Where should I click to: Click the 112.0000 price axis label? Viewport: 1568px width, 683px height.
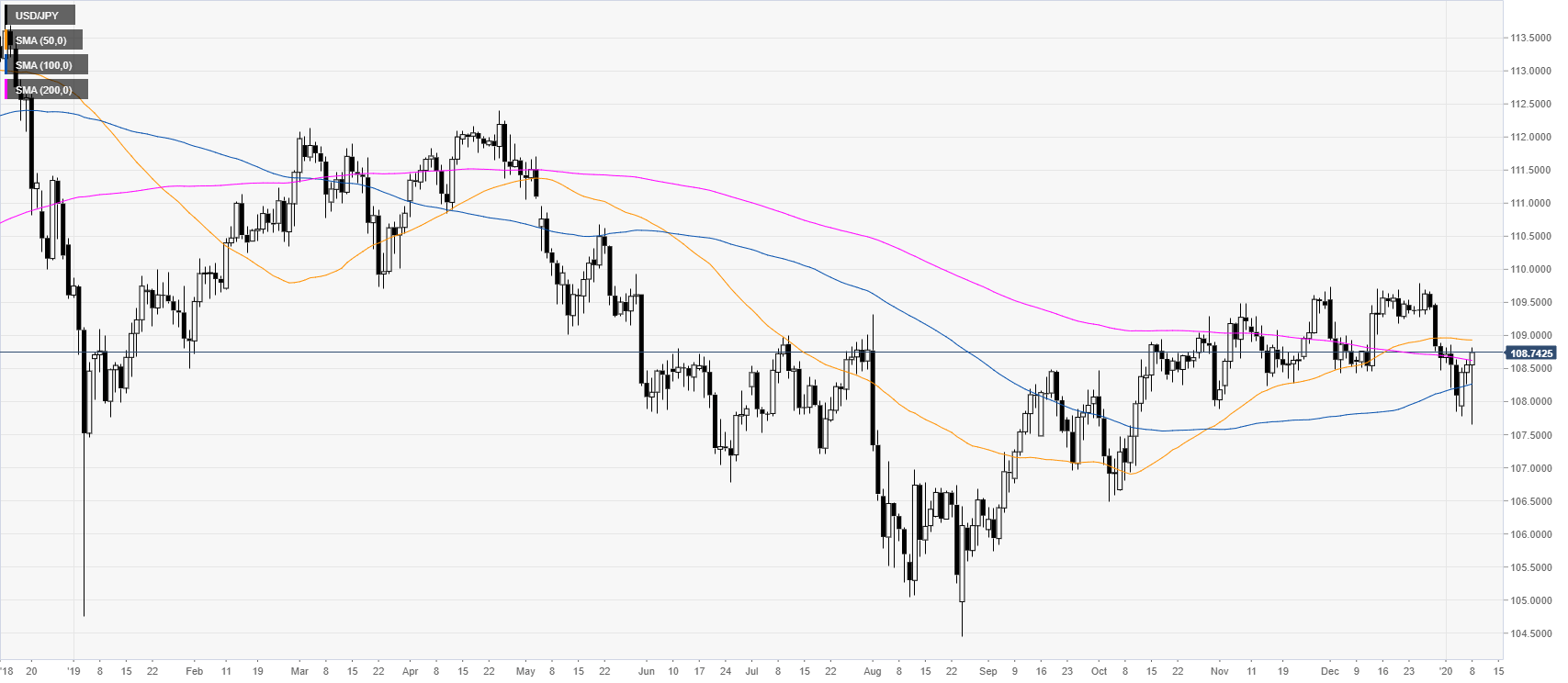pos(1530,138)
